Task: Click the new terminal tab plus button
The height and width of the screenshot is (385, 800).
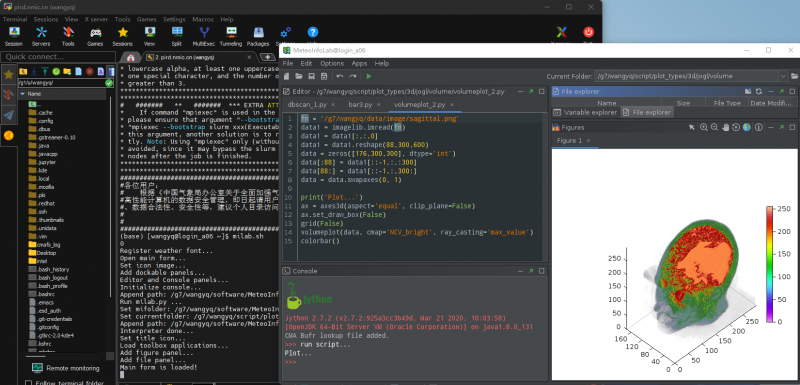Action: click(x=267, y=57)
